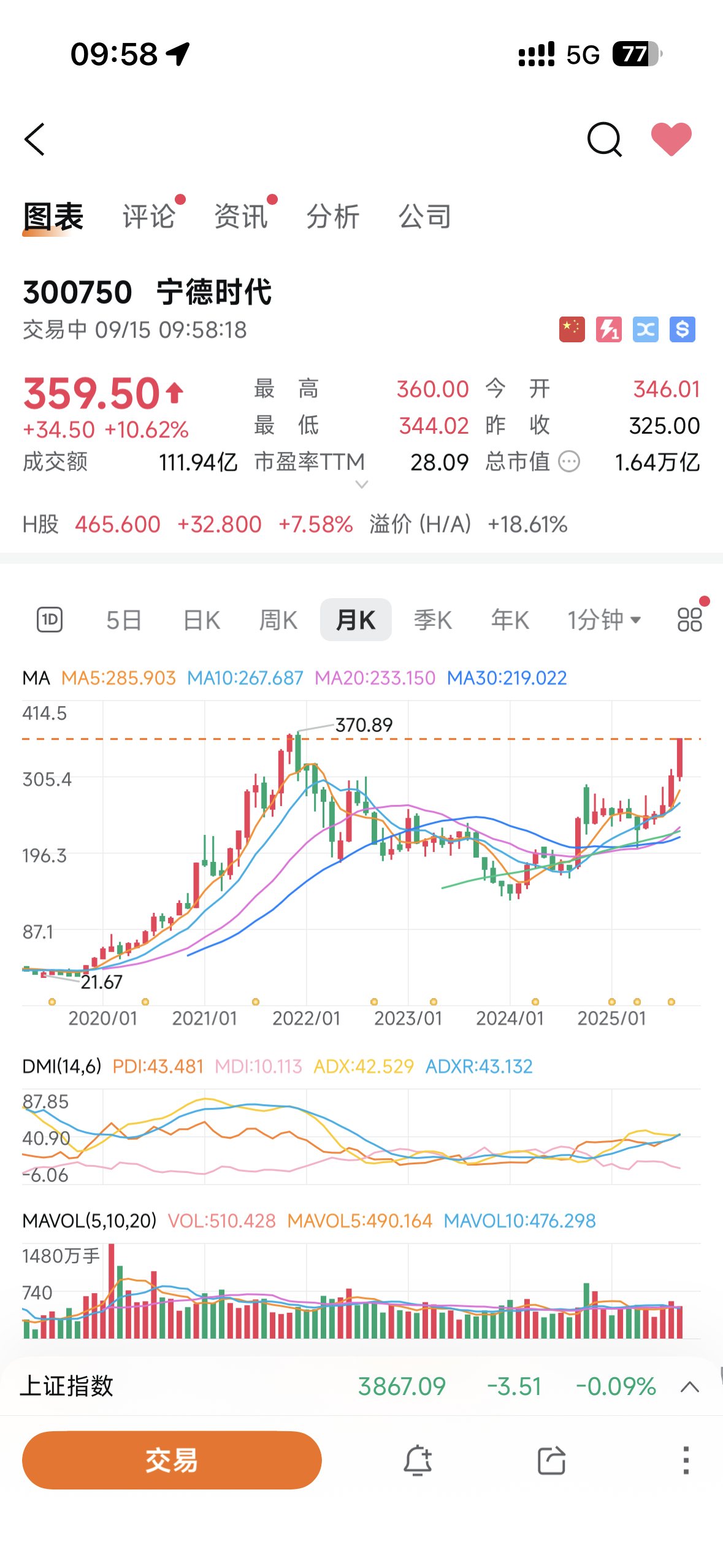Toggle the favorite heart icon
This screenshot has width=723, height=1568.
[x=671, y=139]
